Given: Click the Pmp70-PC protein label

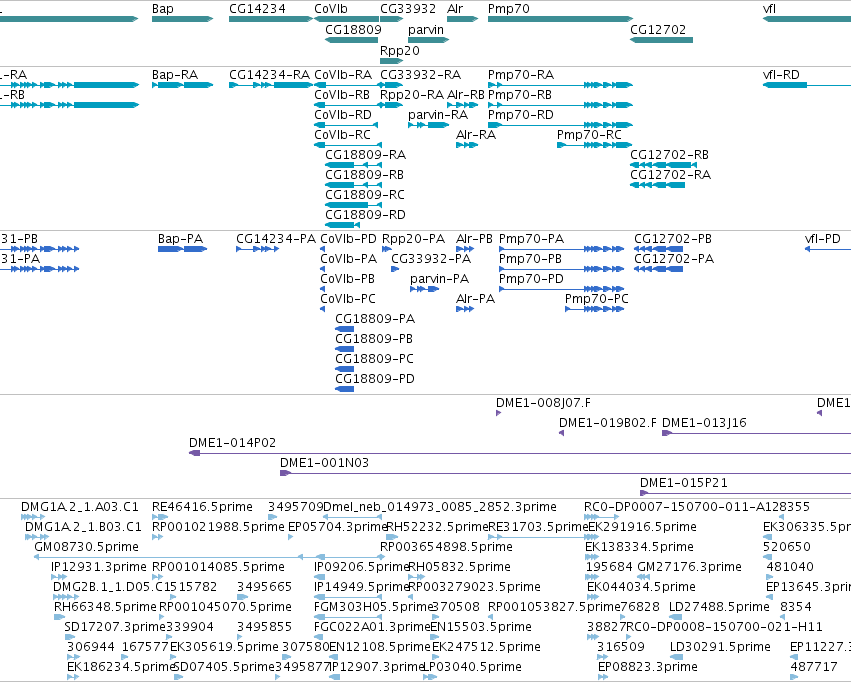Looking at the screenshot, I should click(x=596, y=299).
